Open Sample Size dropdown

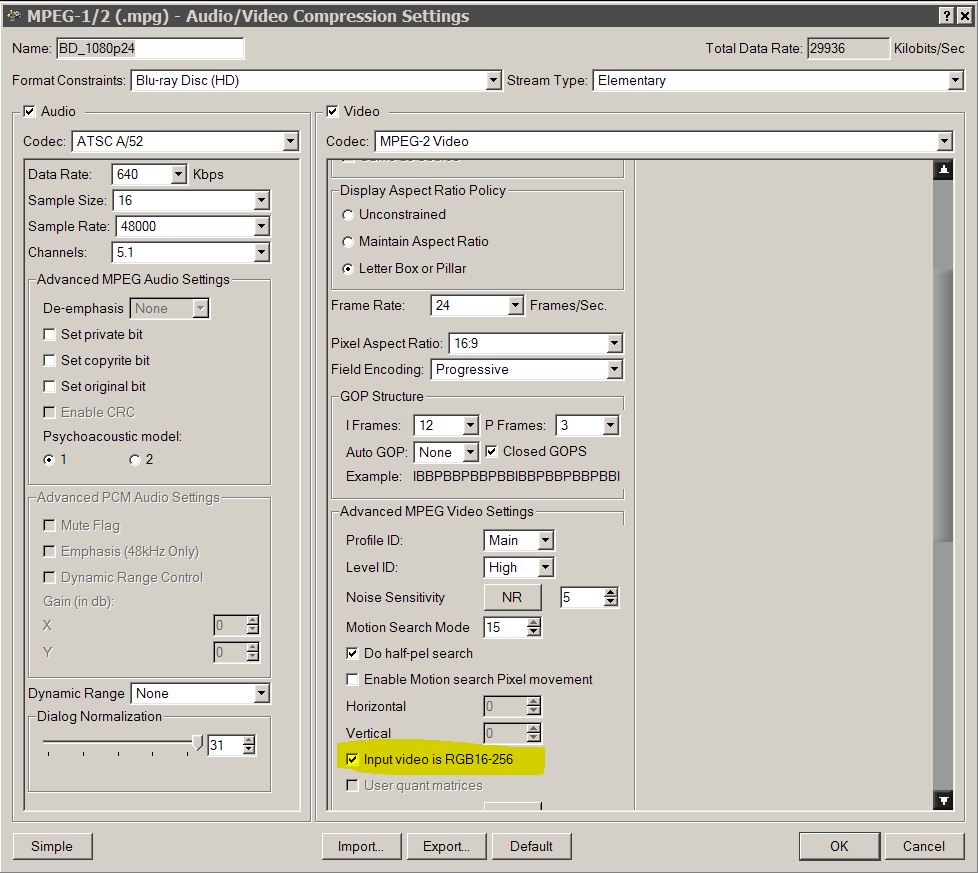[261, 201]
